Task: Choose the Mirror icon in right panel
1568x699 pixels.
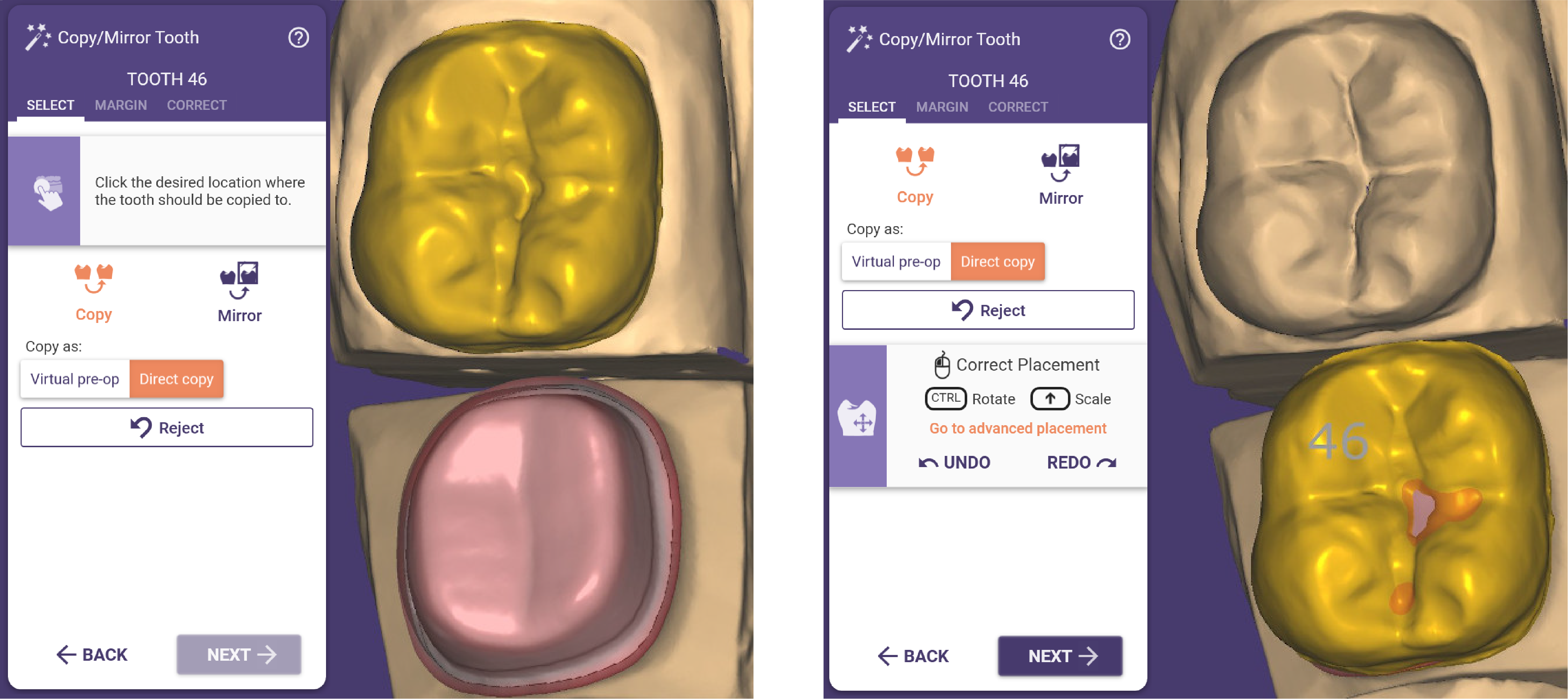Action: (x=1060, y=163)
